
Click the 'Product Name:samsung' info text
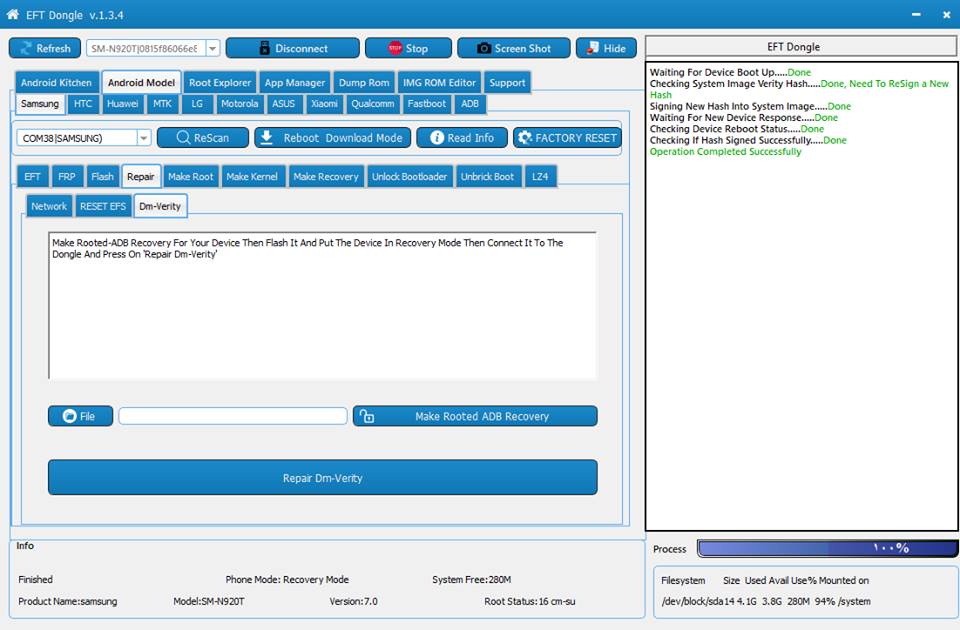tap(67, 602)
